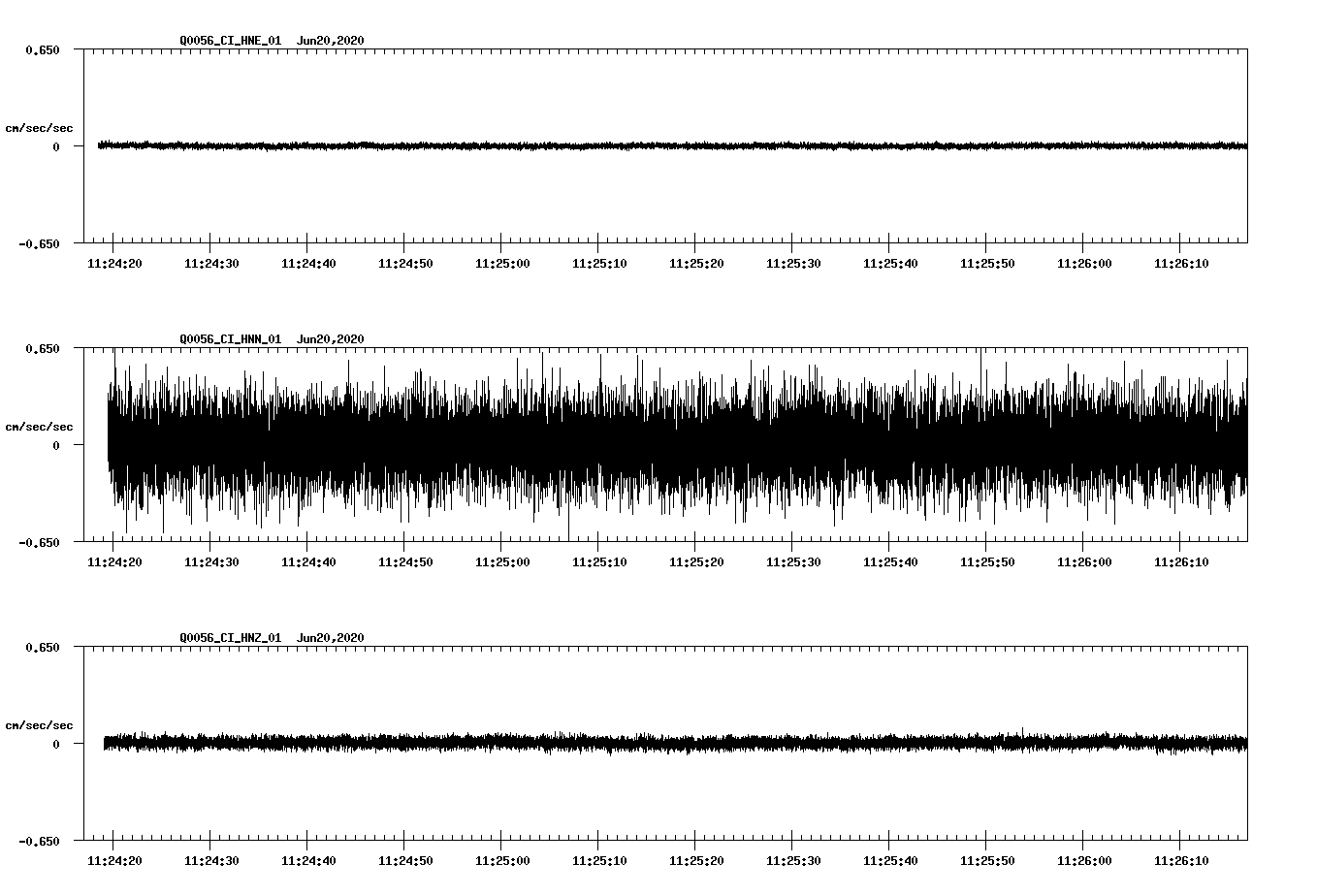Viewport: 1317px width, 896px height.
Task: Click 11:26:10 time label under HNN plot
Action: click(x=1181, y=562)
